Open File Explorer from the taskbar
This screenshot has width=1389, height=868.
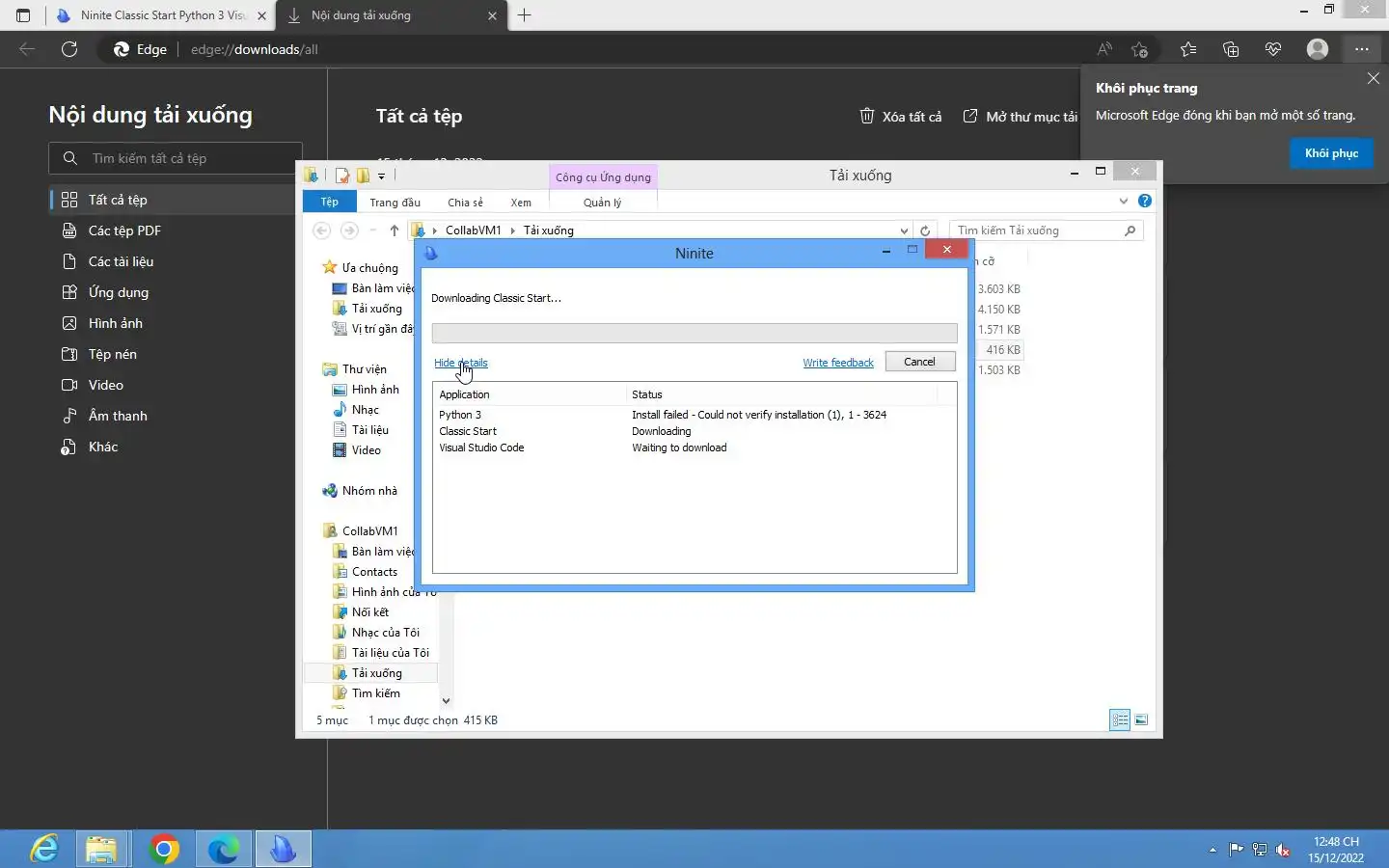coord(101,849)
